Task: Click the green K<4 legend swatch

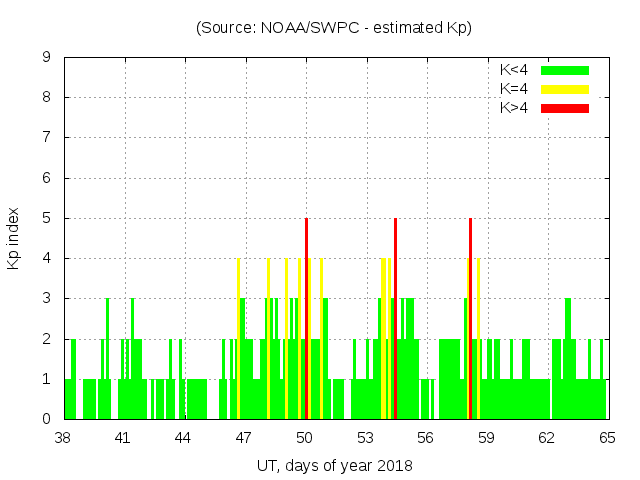Action: [x=565, y=70]
